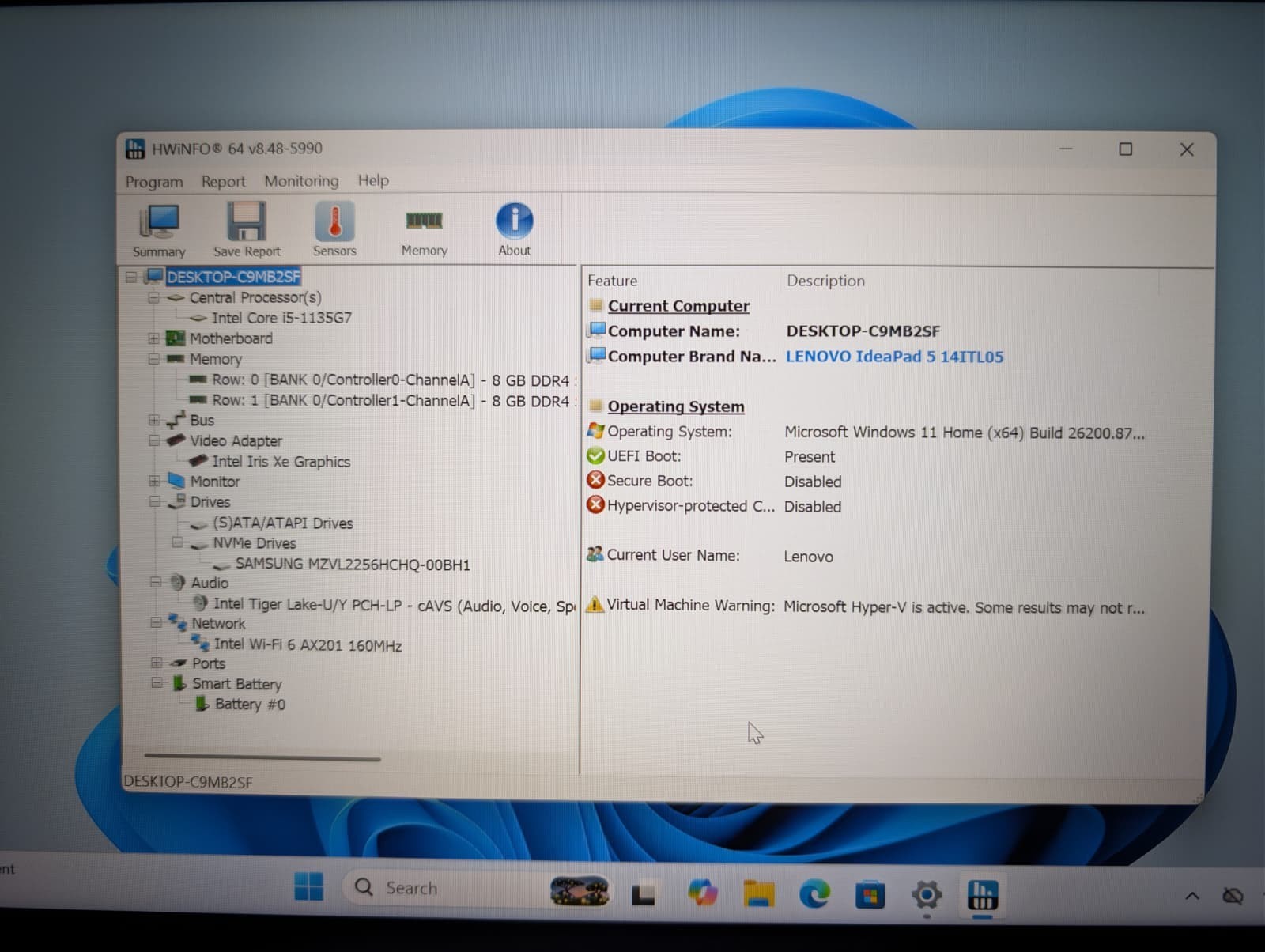Select the Network tree node

(218, 623)
